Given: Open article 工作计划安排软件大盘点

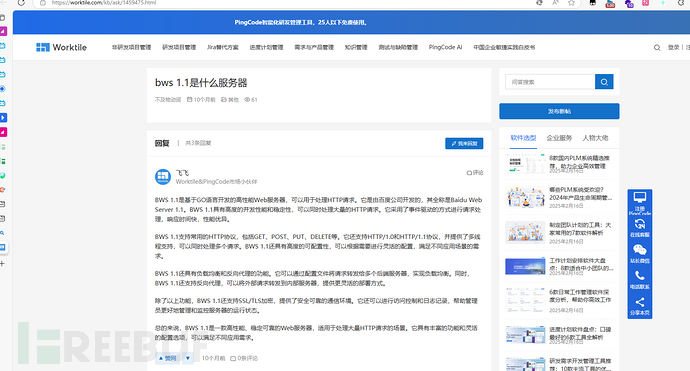Looking at the screenshot, I should point(580,264).
